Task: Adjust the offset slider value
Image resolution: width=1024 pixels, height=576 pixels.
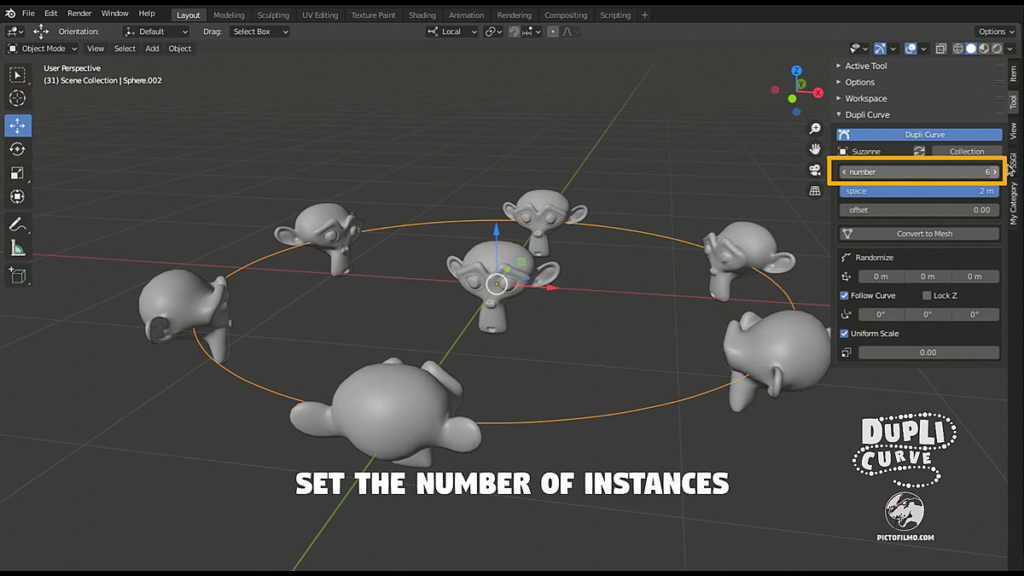Action: [920, 210]
